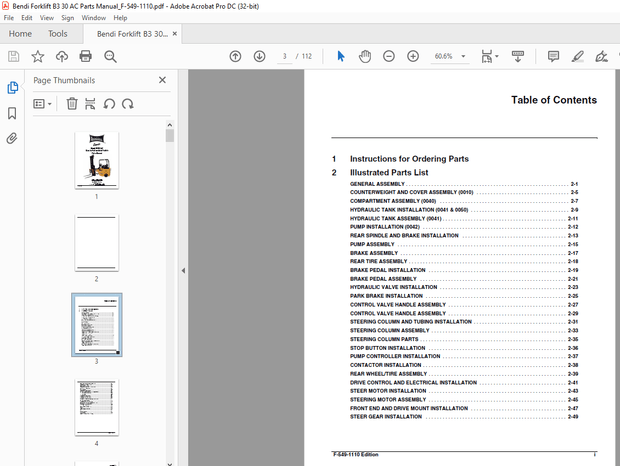Switch to the Tools tab
620x466 pixels.
tap(58, 34)
